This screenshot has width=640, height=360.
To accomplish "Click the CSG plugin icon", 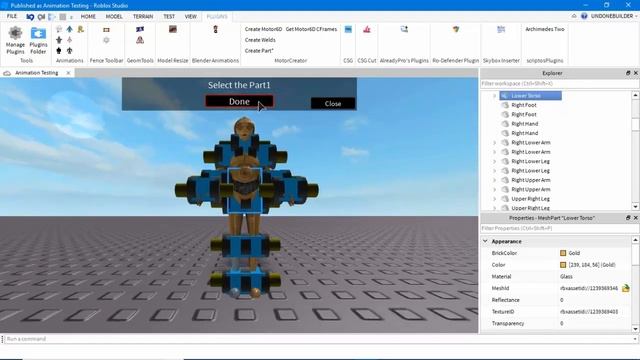I will (x=348, y=29).
